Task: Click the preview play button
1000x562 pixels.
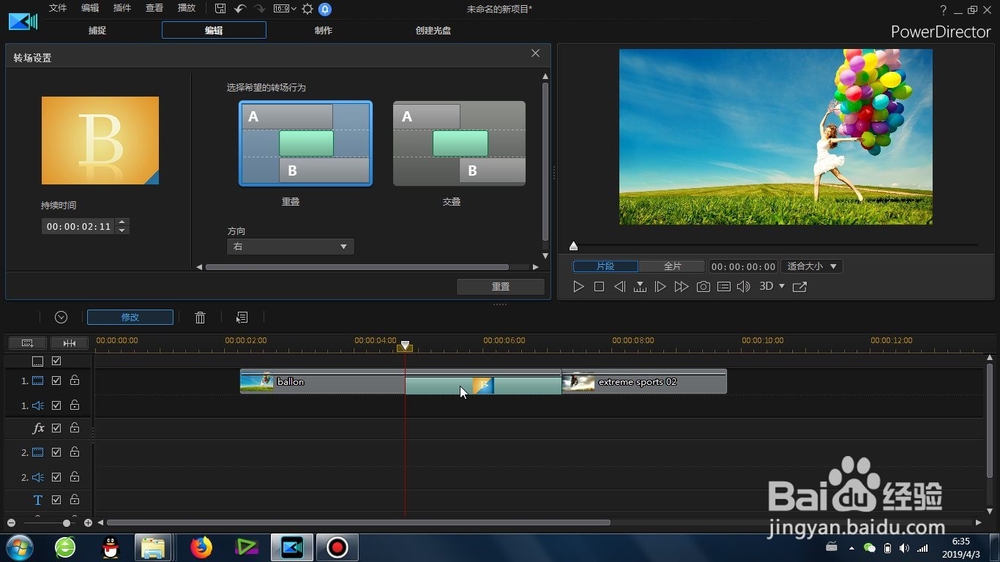Action: (x=578, y=286)
